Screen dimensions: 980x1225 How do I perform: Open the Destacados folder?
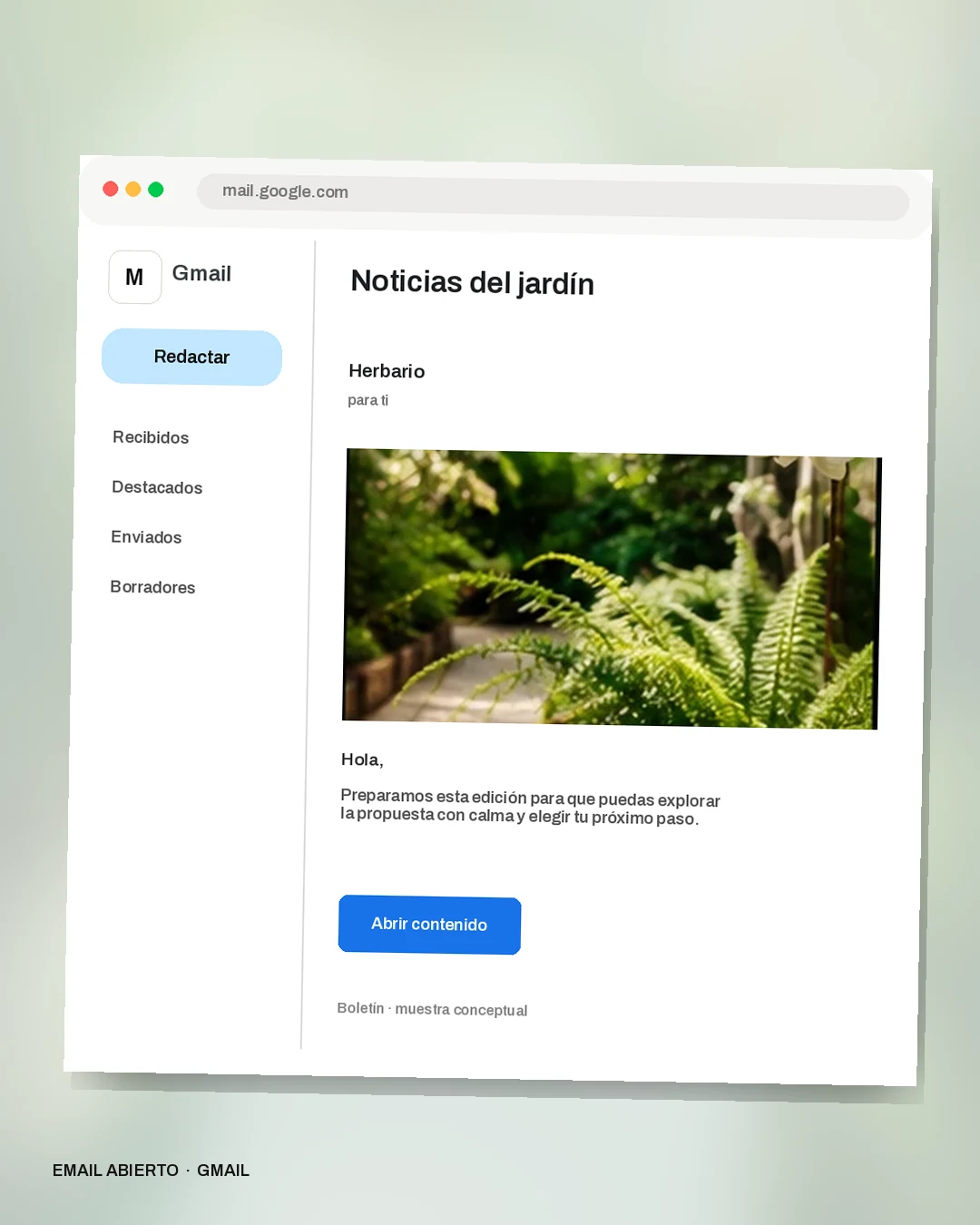pos(157,487)
